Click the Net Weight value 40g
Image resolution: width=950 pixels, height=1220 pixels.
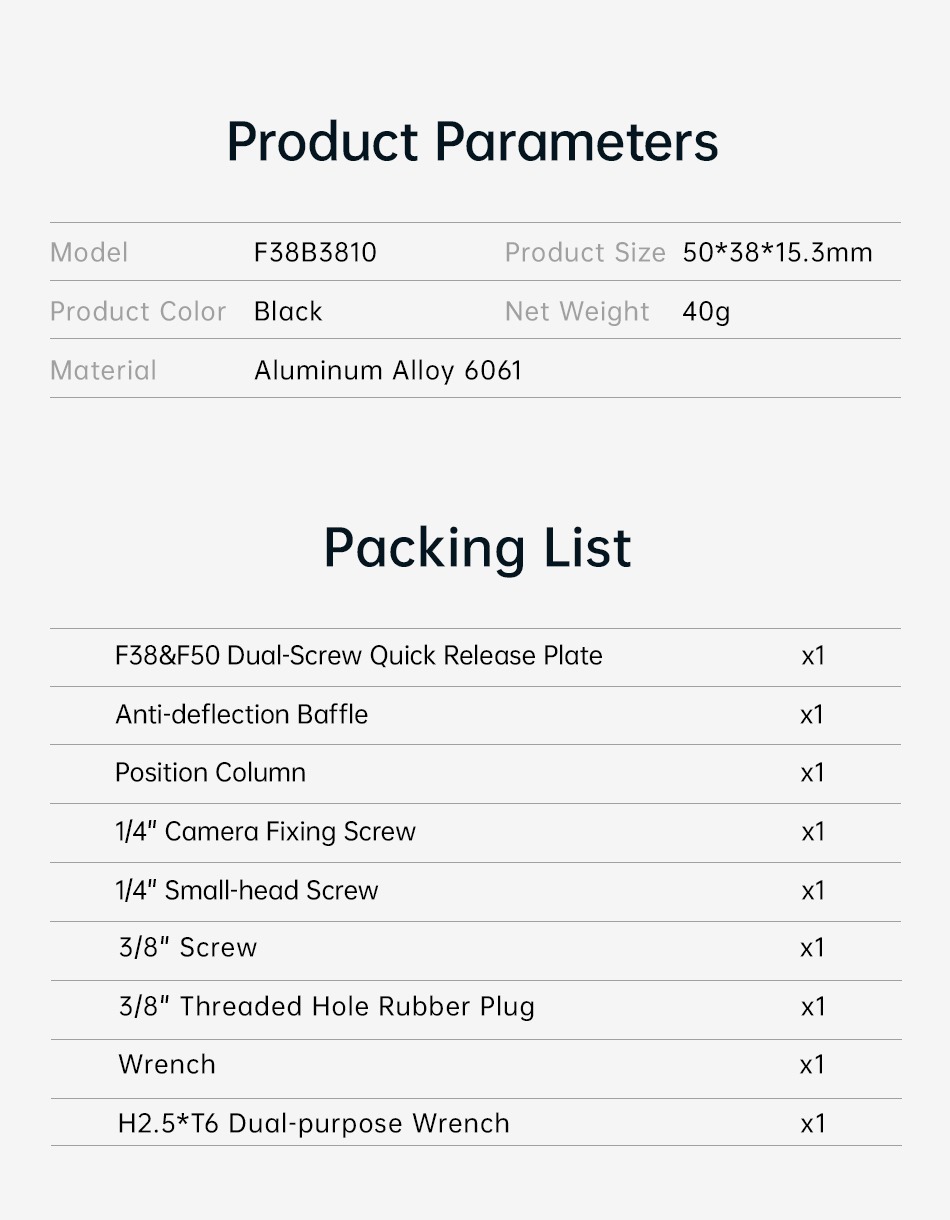706,311
